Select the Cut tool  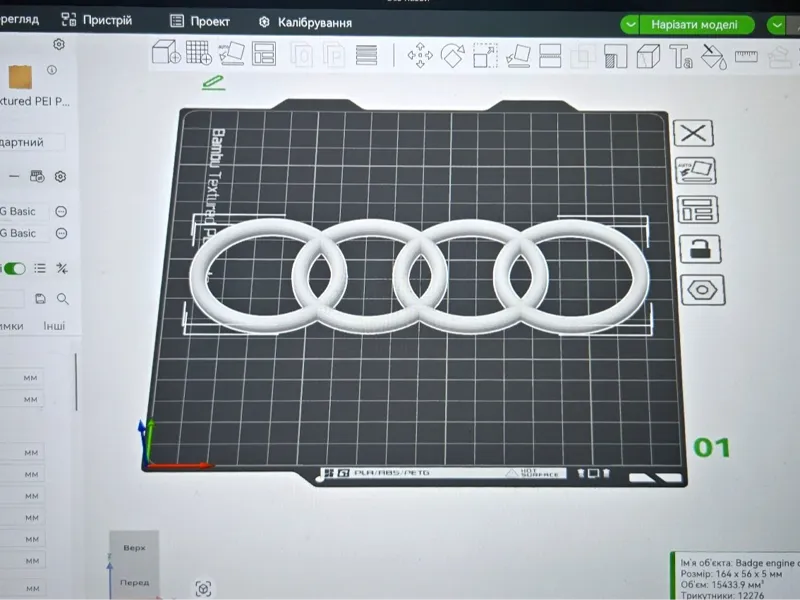click(550, 56)
